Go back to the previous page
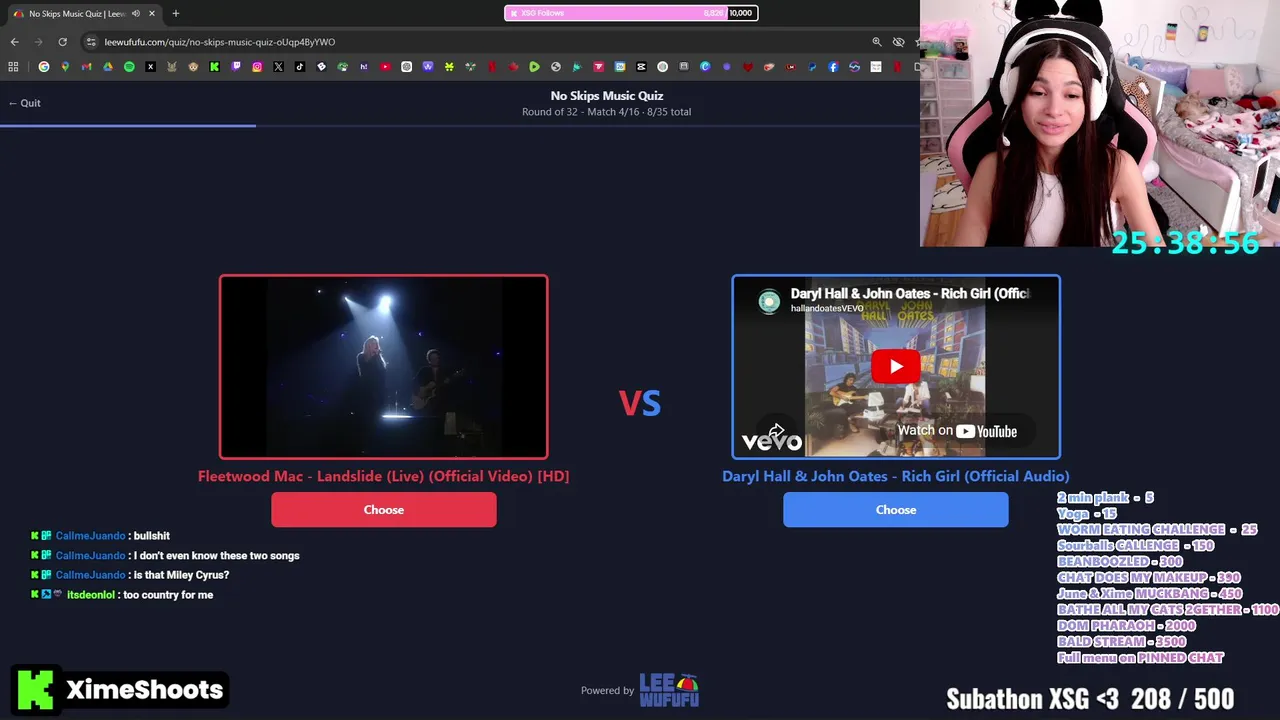The height and width of the screenshot is (720, 1280). click(14, 42)
